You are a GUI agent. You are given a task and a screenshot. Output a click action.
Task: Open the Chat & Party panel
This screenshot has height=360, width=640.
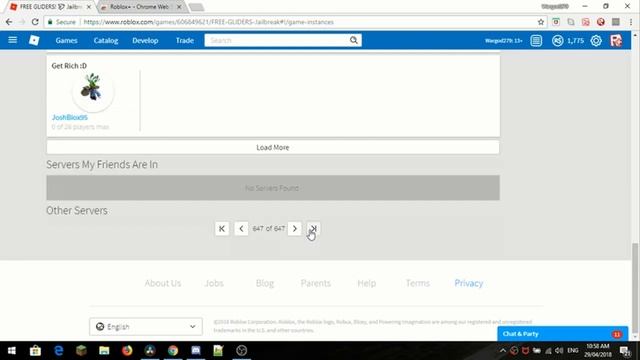[562, 334]
